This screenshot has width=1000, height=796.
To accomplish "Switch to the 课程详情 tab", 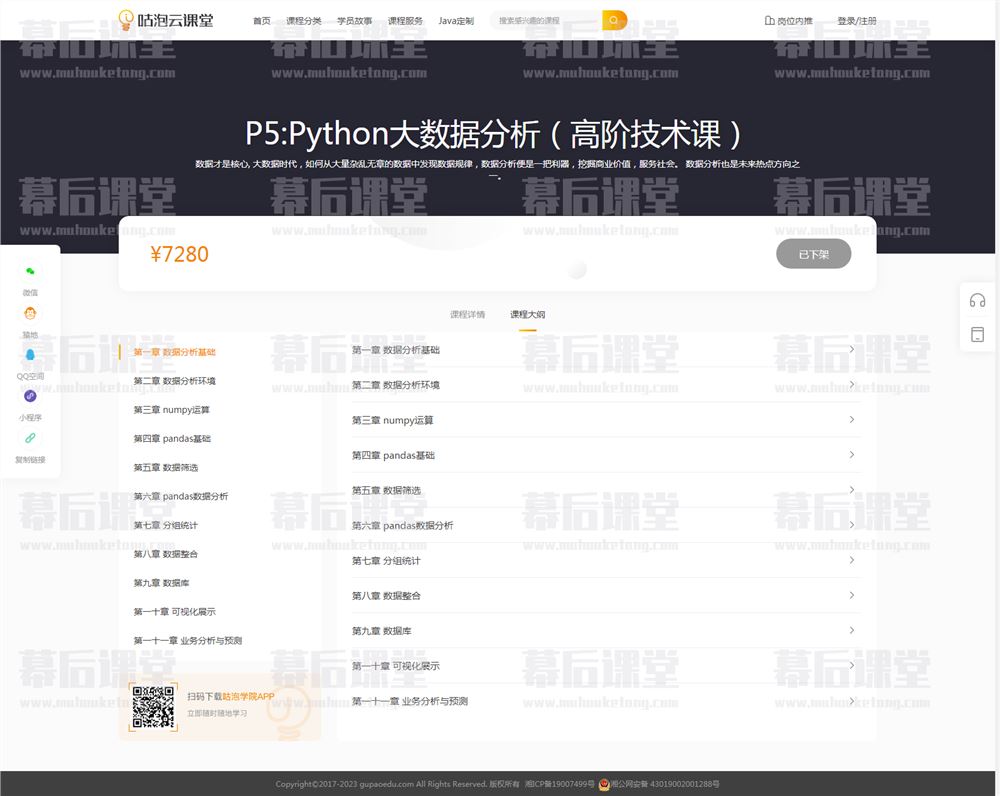I will (467, 314).
